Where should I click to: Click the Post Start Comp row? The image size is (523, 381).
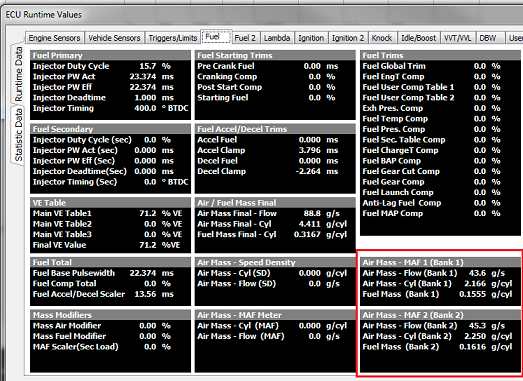(x=275, y=87)
